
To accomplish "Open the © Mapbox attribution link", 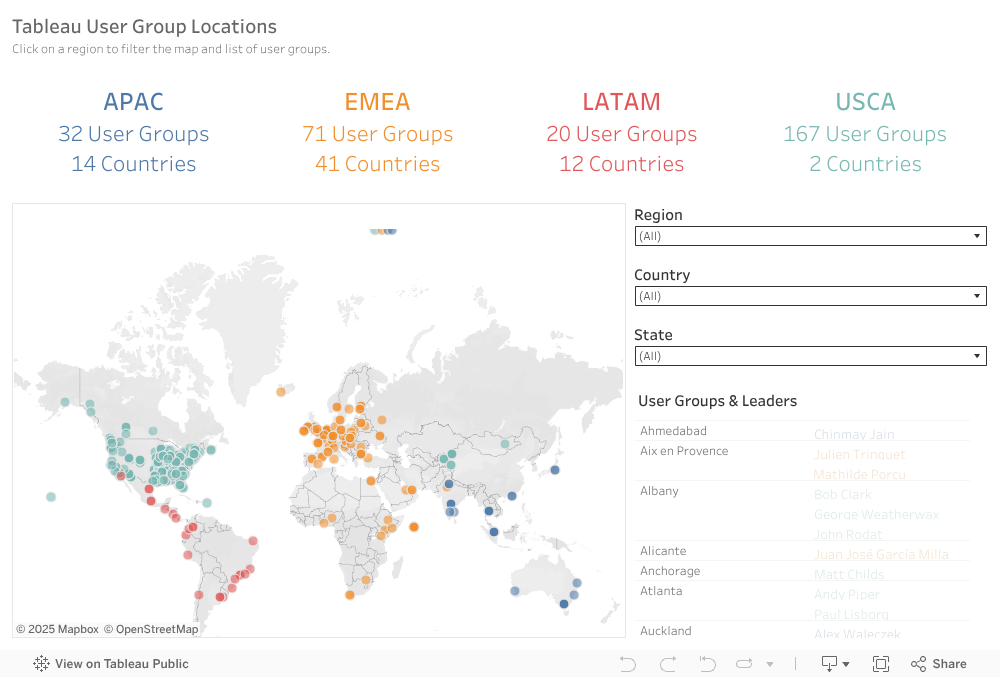I will (x=57, y=629).
